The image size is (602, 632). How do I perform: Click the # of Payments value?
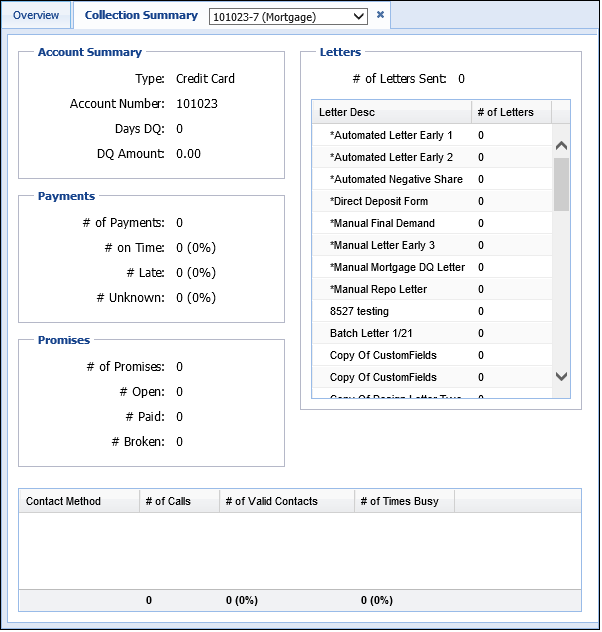point(179,222)
